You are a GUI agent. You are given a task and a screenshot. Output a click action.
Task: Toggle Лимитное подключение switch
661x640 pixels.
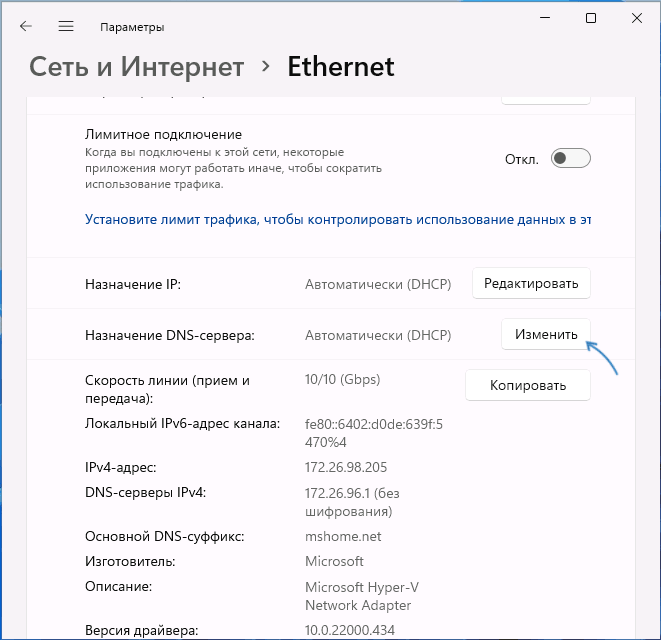point(570,158)
